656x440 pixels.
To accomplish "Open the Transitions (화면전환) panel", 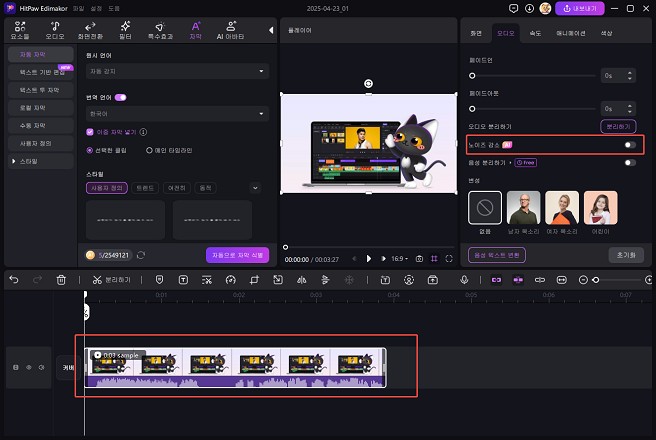I will (90, 30).
